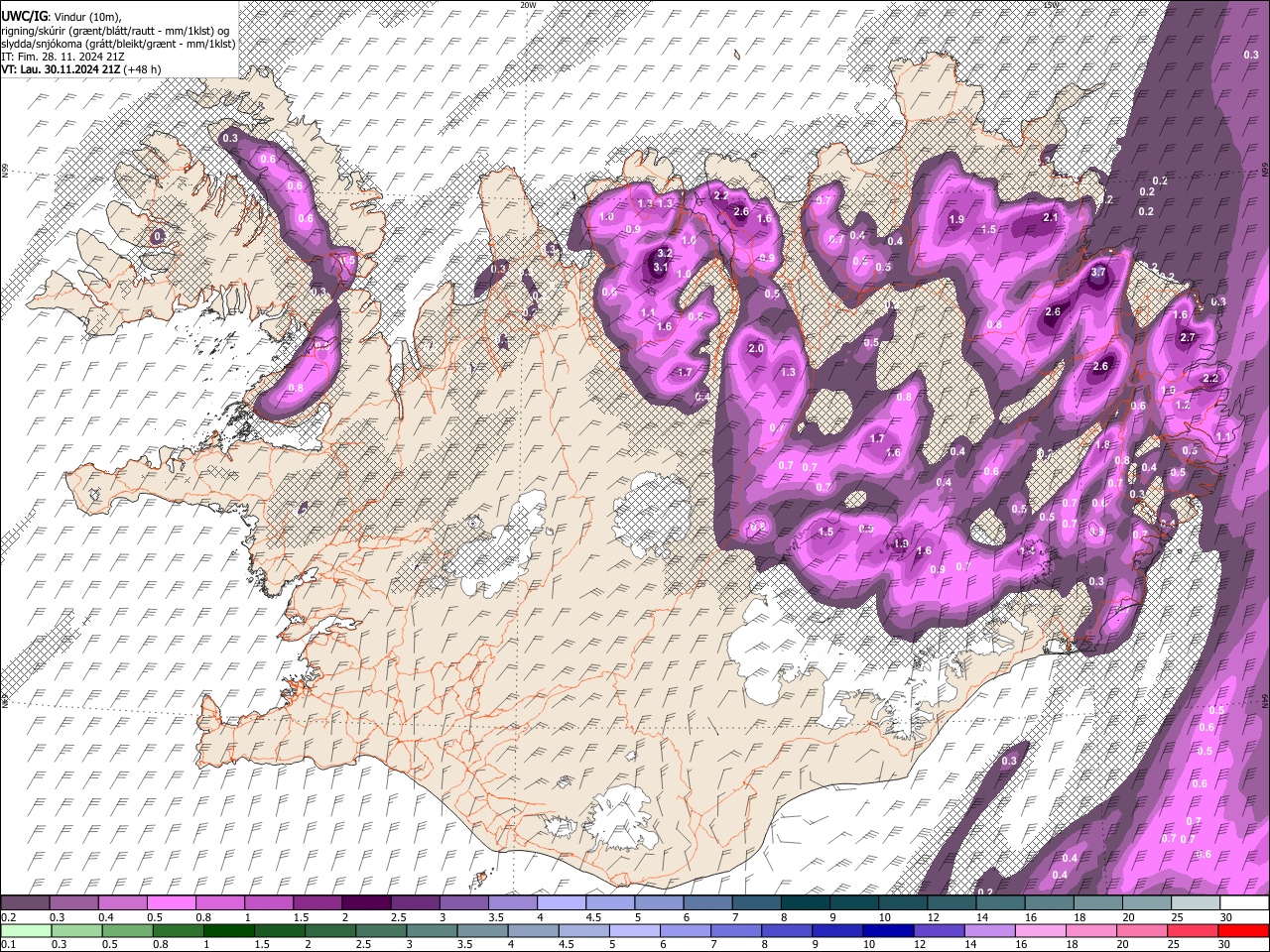Click the lower legend swatch between 3 and 3.5
Viewport: 1270px width, 952px height.
(431, 931)
